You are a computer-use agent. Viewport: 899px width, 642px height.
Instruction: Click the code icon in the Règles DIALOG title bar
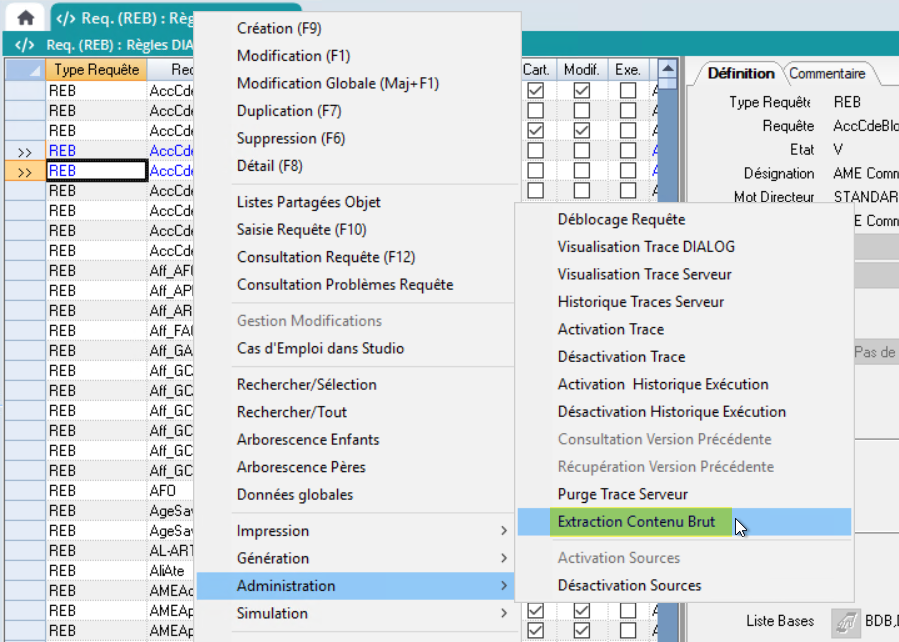click(26, 45)
